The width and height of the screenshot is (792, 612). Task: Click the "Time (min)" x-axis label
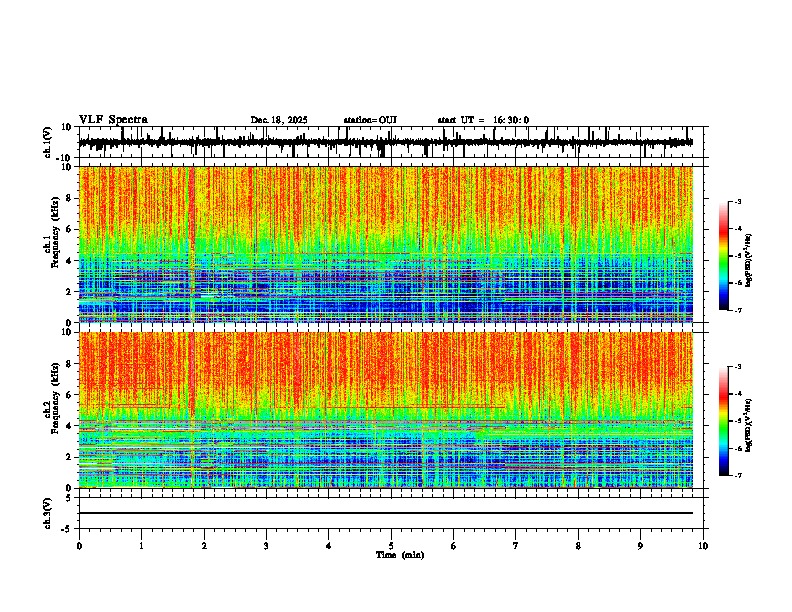coord(400,555)
